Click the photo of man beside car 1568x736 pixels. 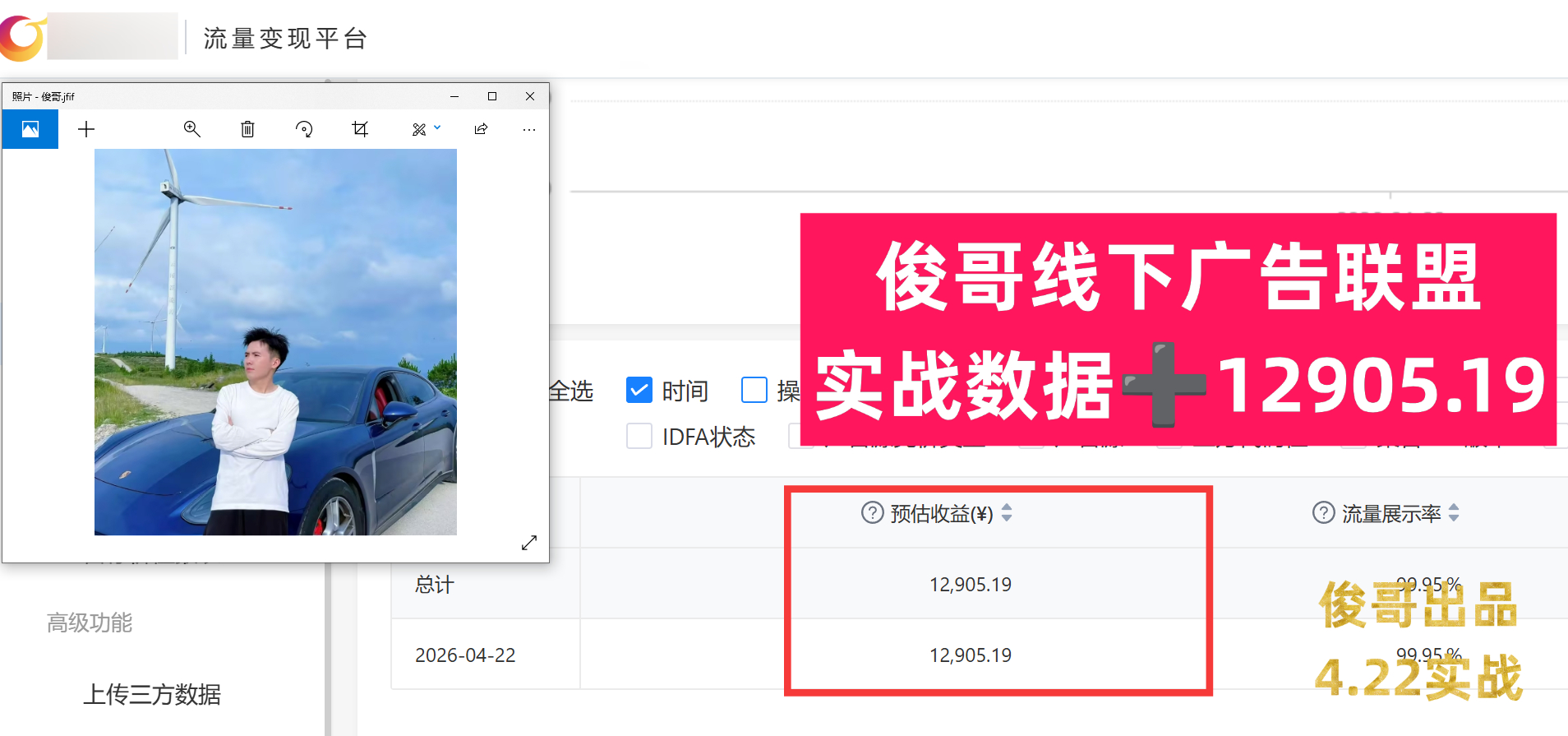(x=275, y=342)
